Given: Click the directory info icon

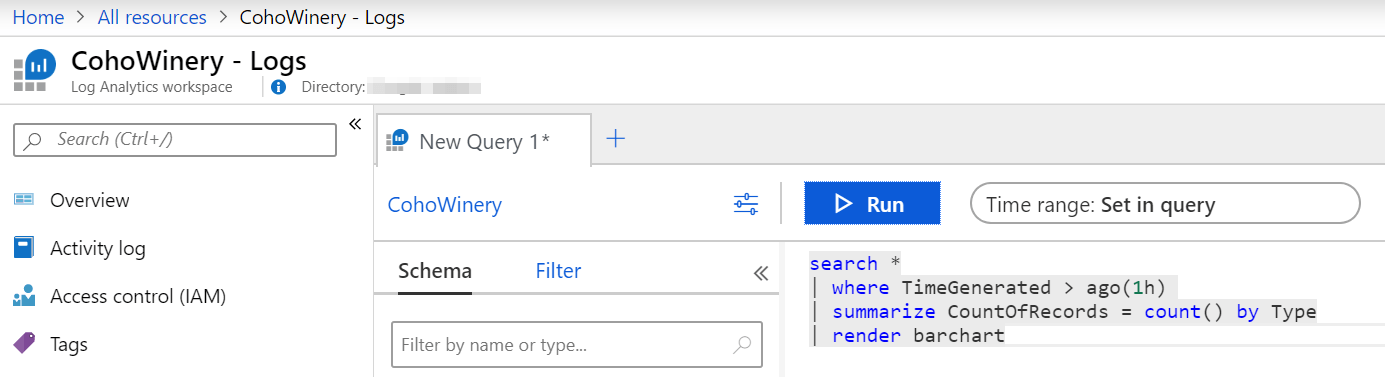Looking at the screenshot, I should [279, 87].
